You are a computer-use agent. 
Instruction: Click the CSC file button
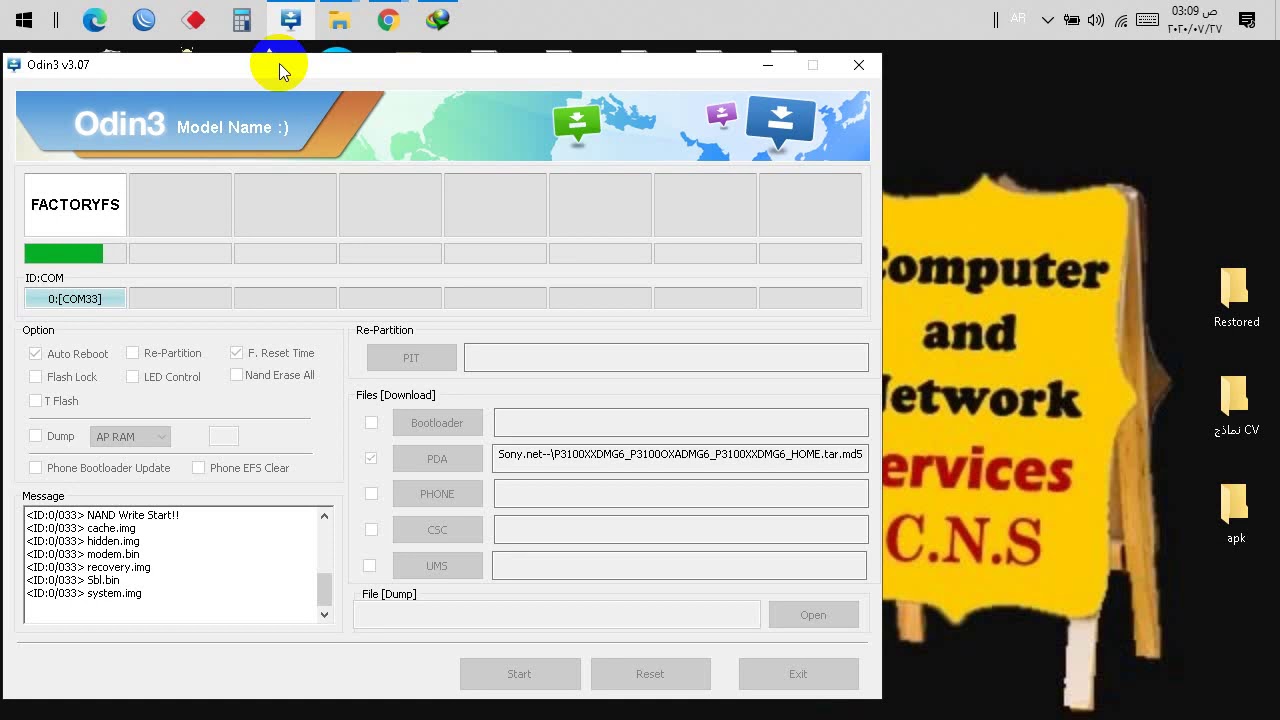(437, 530)
